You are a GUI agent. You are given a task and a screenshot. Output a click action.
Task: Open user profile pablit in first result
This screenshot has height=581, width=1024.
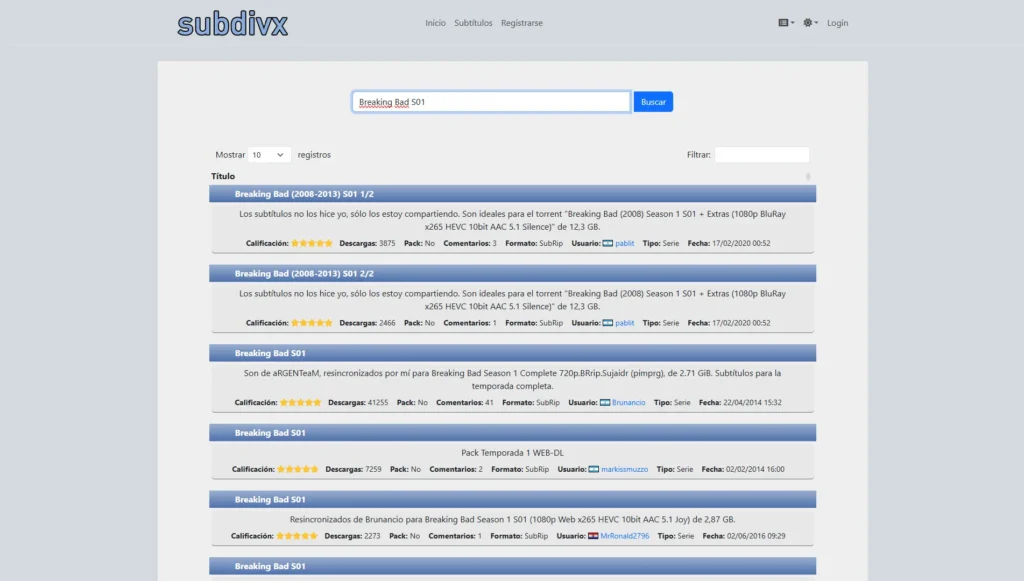(624, 243)
